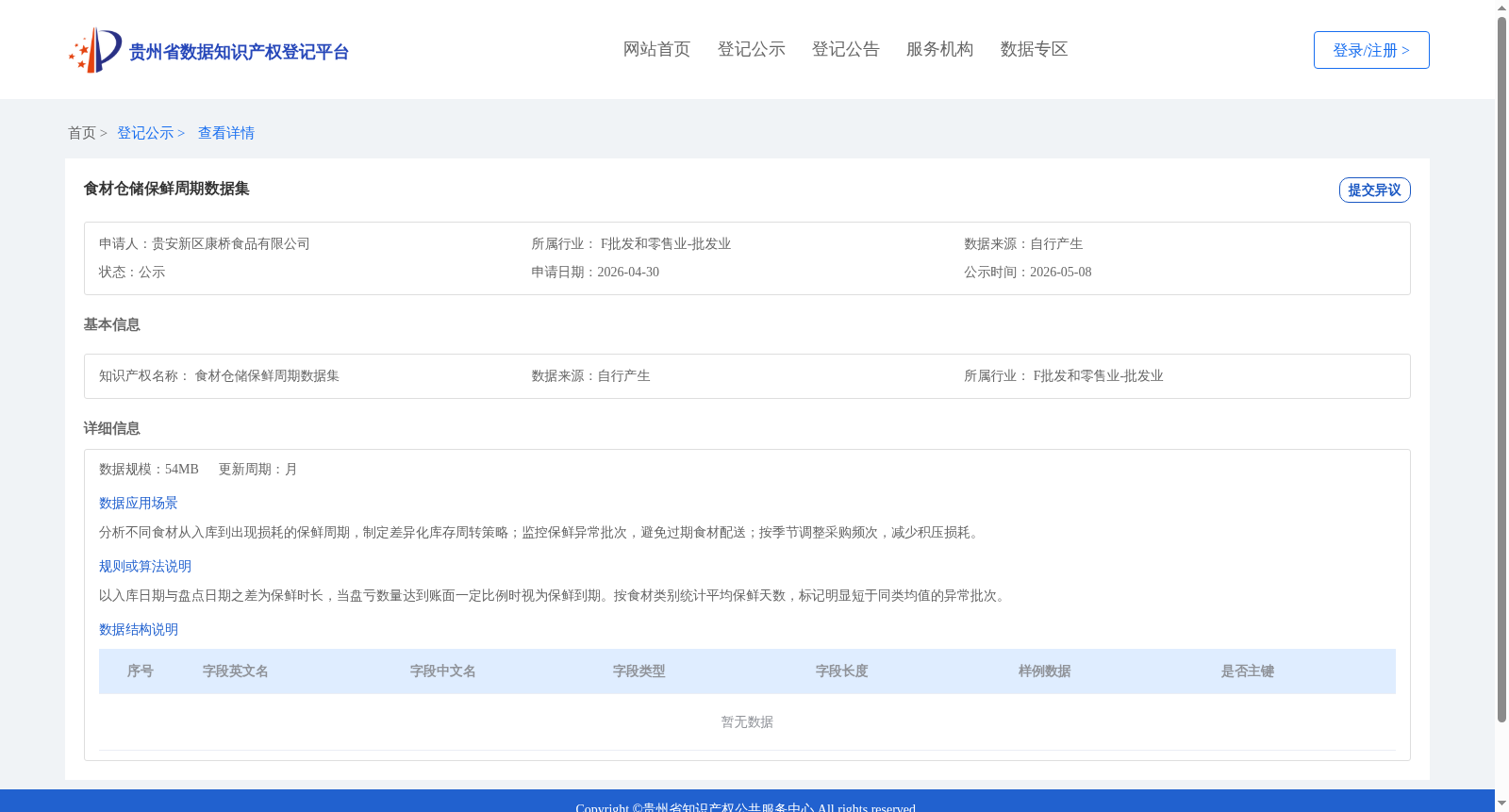Image resolution: width=1509 pixels, height=812 pixels.
Task: Click the 字段长度 column header
Action: point(842,671)
